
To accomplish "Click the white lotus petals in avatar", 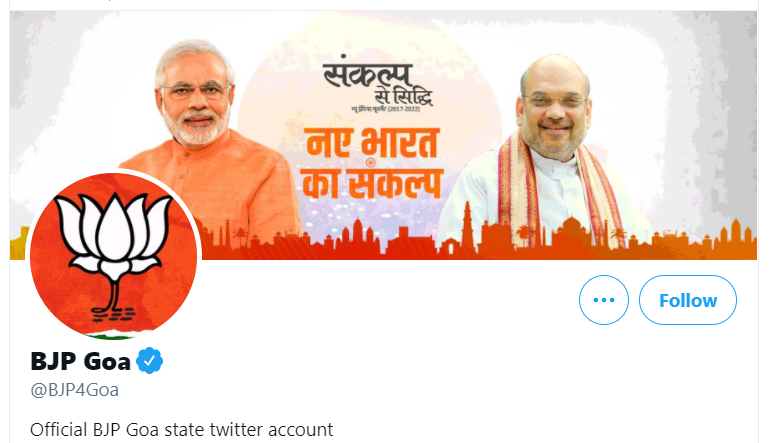I will coord(114,235).
